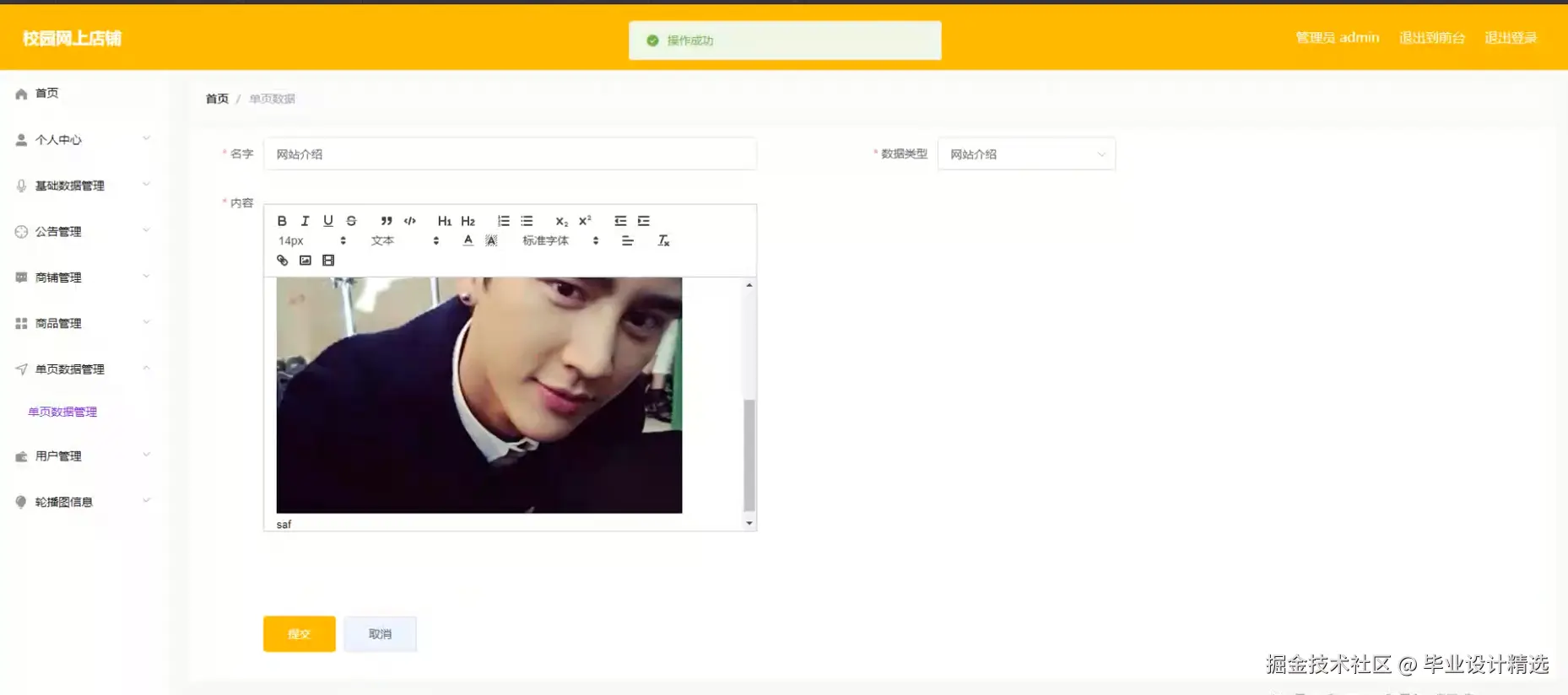The height and width of the screenshot is (695, 1568).
Task: Expand the 用户管理 sidebar menu
Action: coord(83,456)
